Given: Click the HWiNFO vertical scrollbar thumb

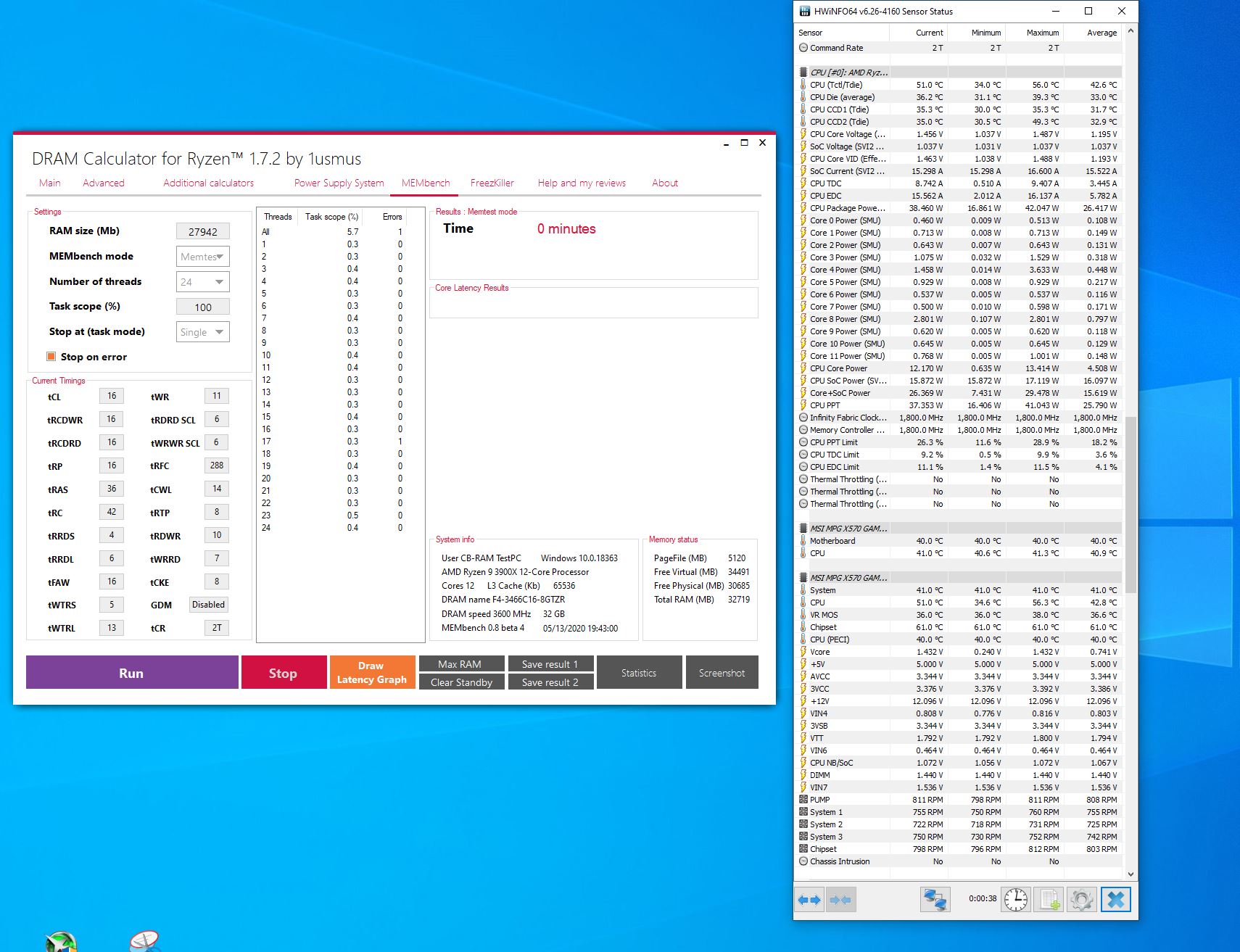Looking at the screenshot, I should (1130, 504).
